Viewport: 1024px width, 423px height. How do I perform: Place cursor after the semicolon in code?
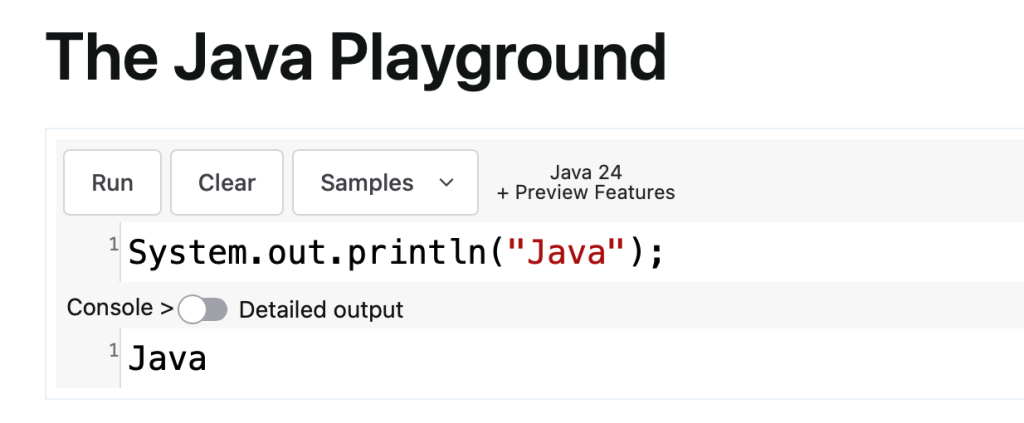pyautogui.click(x=665, y=253)
